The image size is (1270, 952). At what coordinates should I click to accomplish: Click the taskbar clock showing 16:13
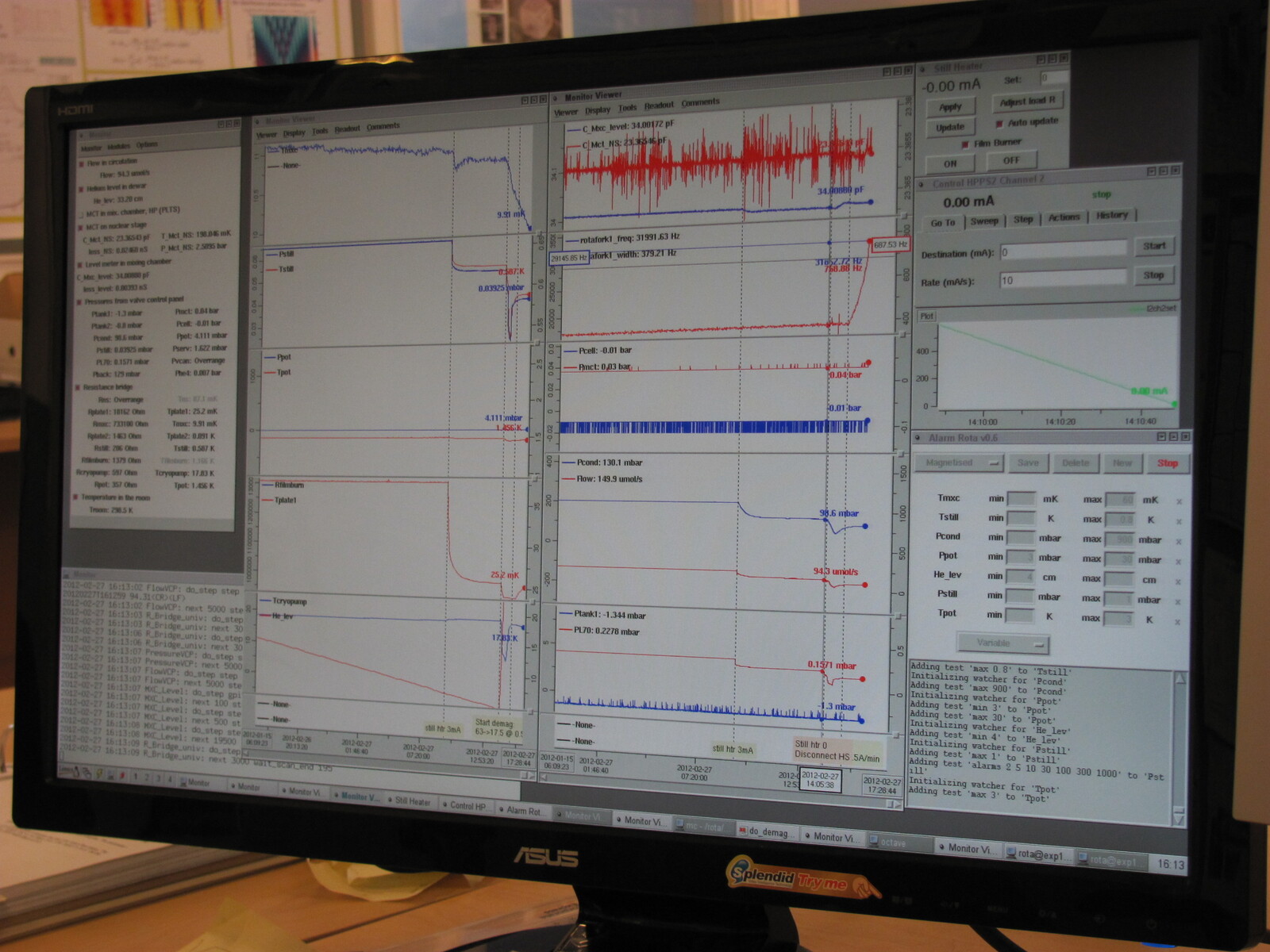[1170, 865]
